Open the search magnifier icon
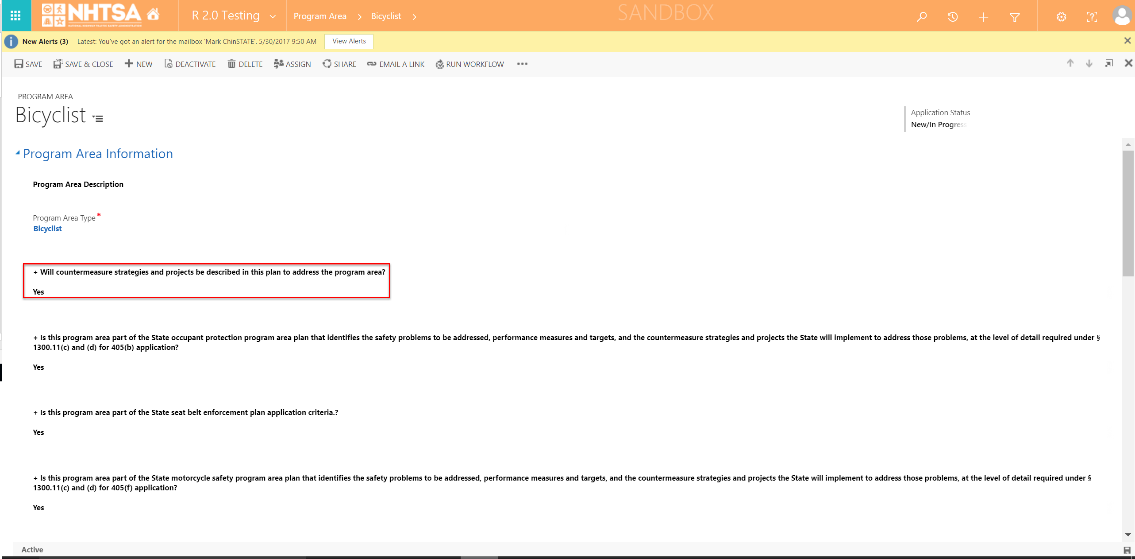This screenshot has height=559, width=1135. tap(922, 17)
